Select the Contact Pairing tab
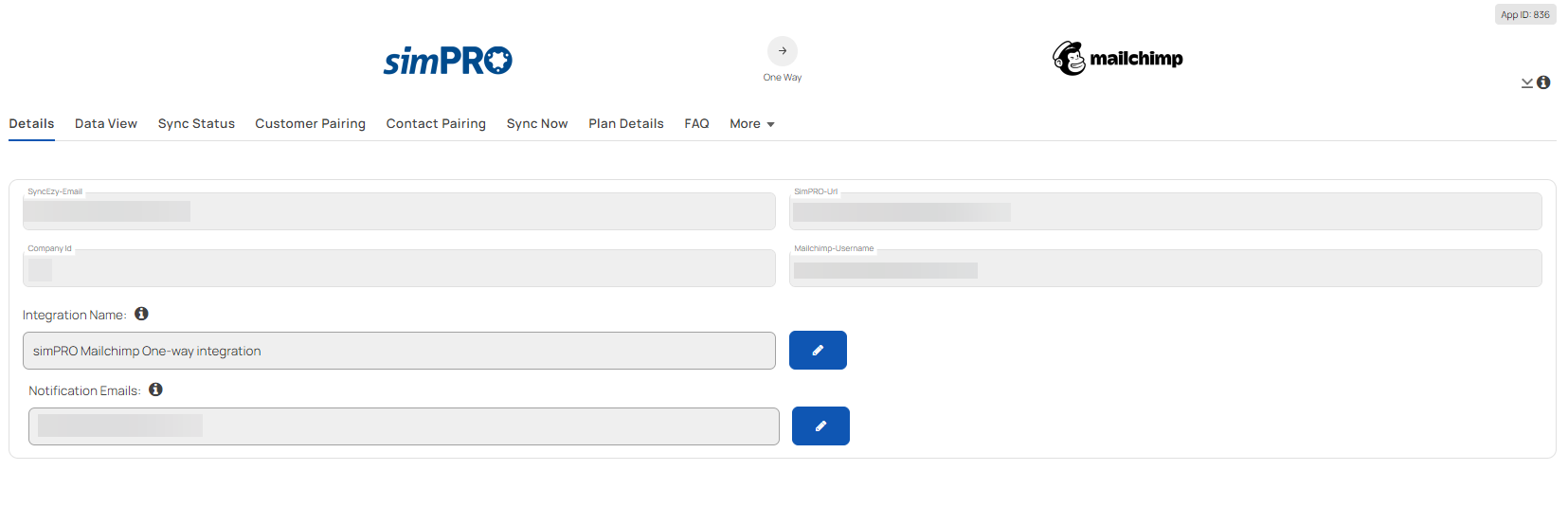This screenshot has width=1568, height=507. click(436, 124)
